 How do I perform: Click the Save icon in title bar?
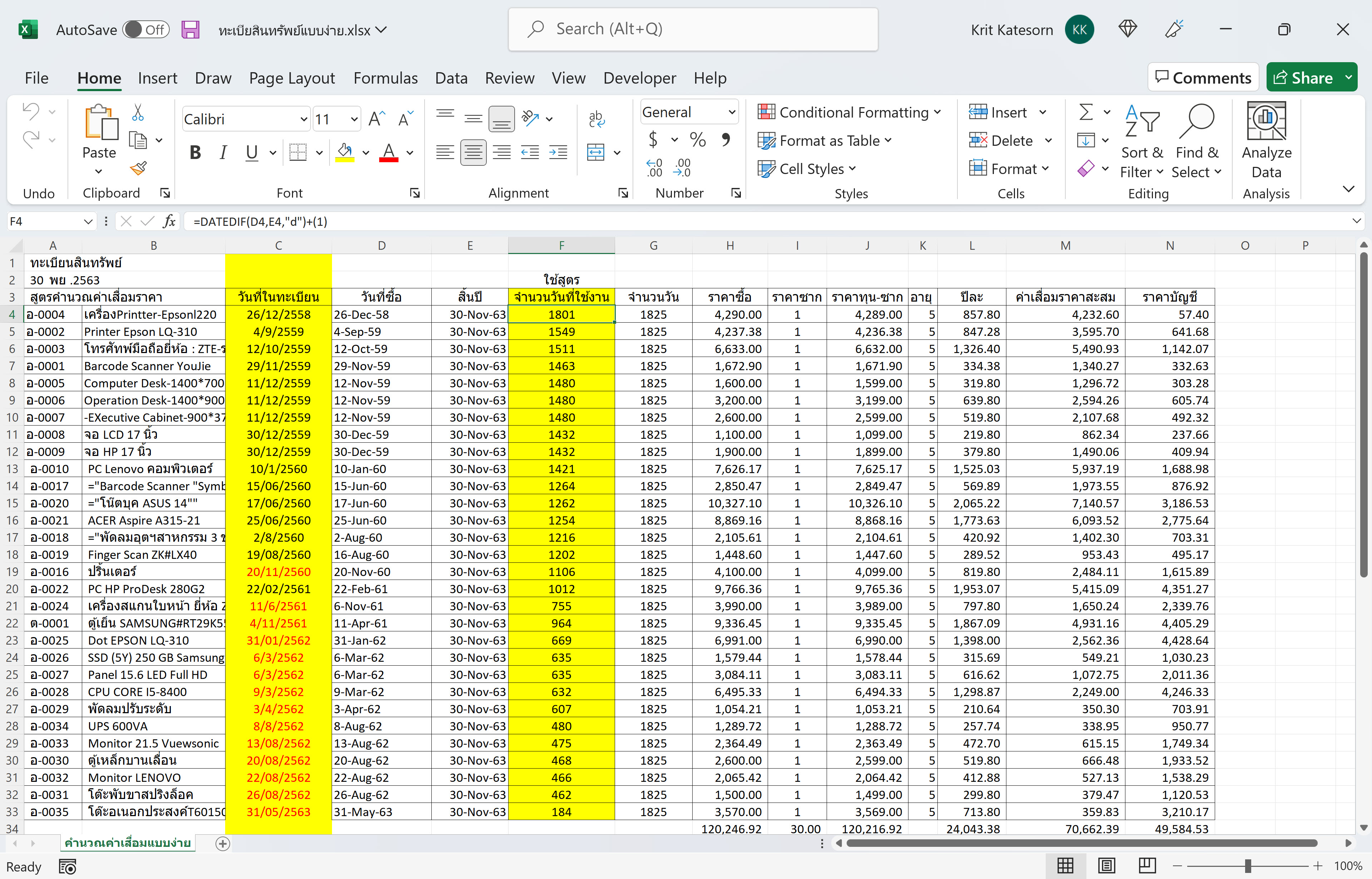coord(190,30)
